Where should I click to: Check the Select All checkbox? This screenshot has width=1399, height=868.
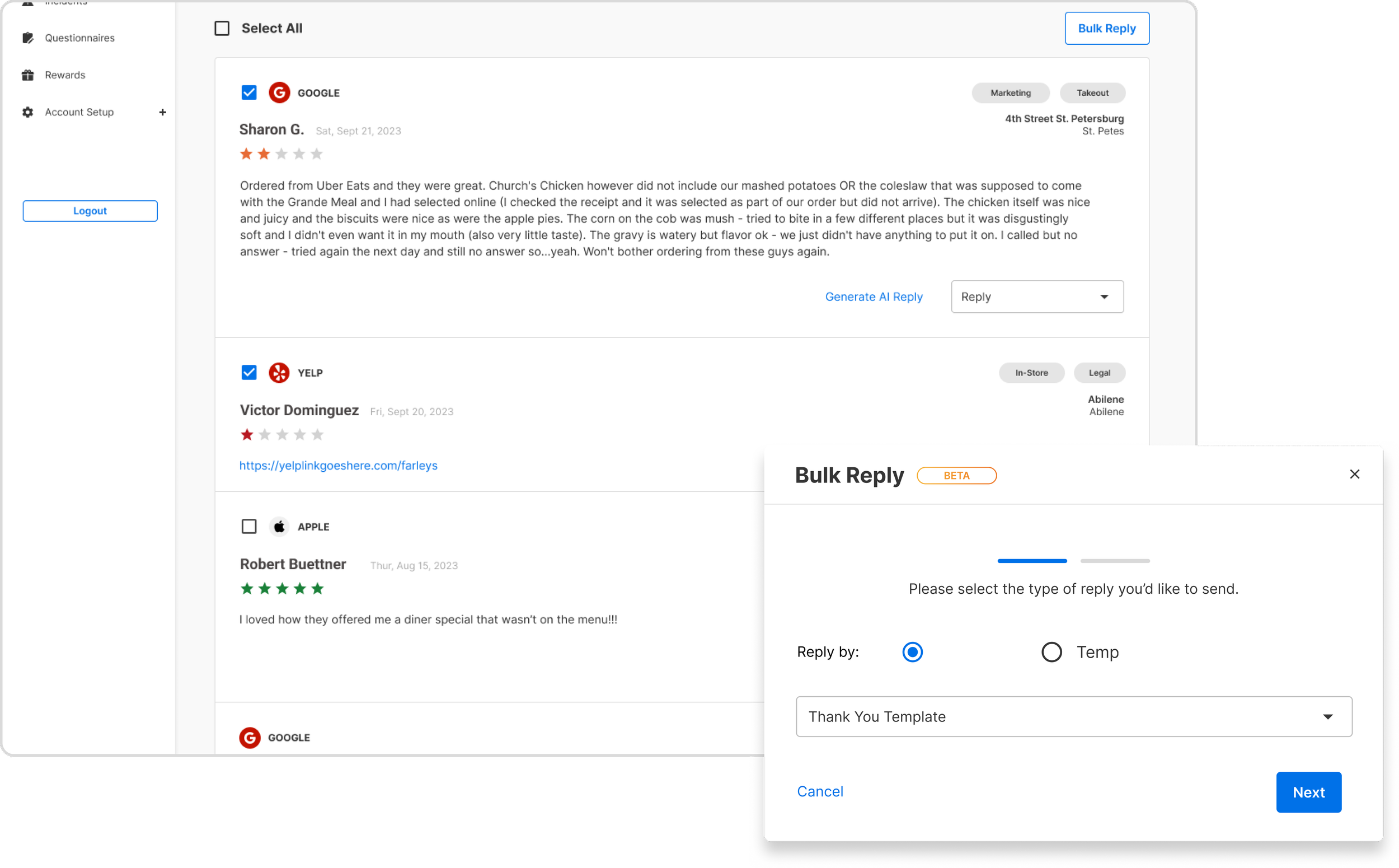(222, 28)
